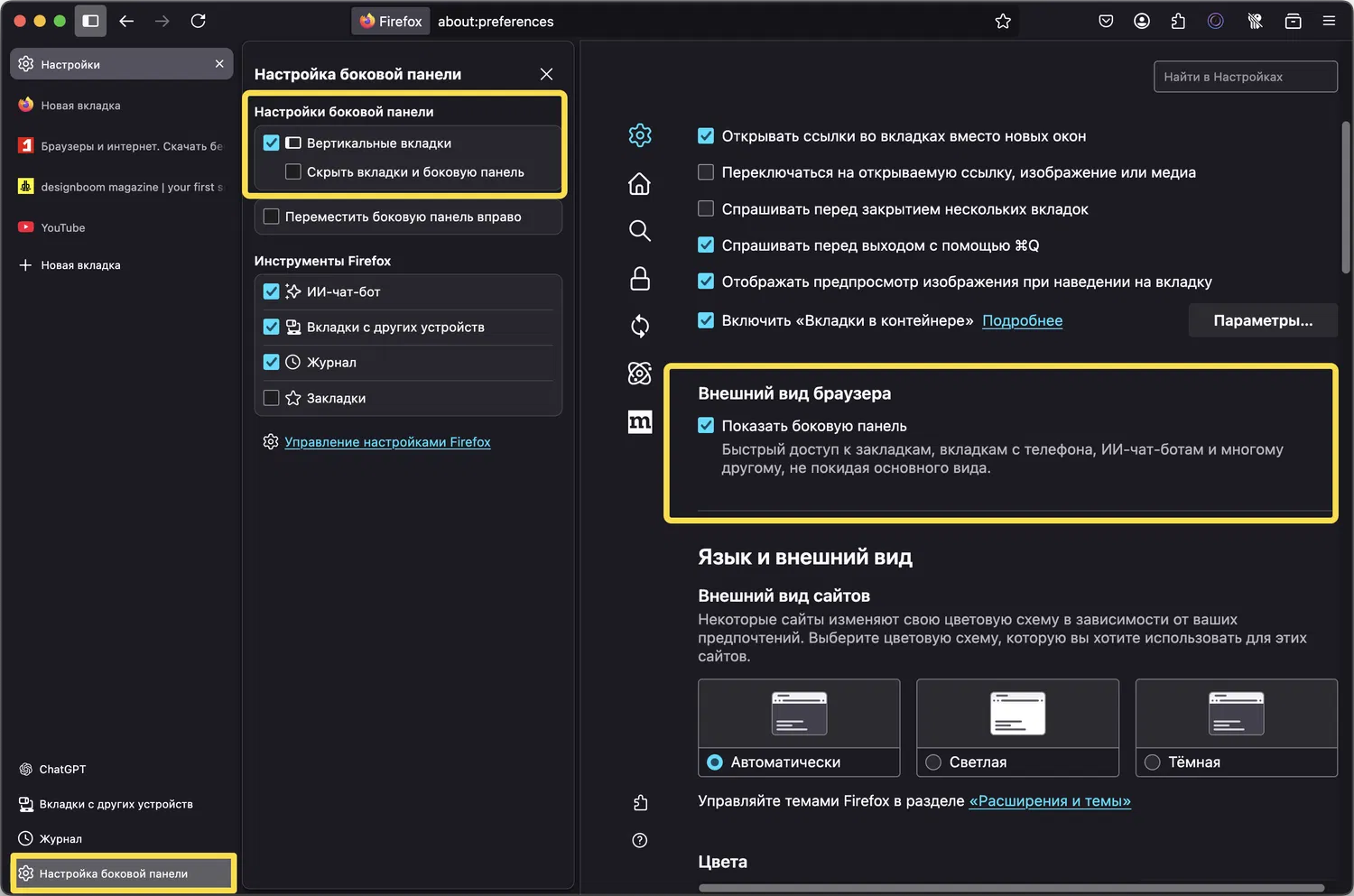1354x896 pixels.
Task: Open Firefox Labs atom icon
Action: (639, 373)
